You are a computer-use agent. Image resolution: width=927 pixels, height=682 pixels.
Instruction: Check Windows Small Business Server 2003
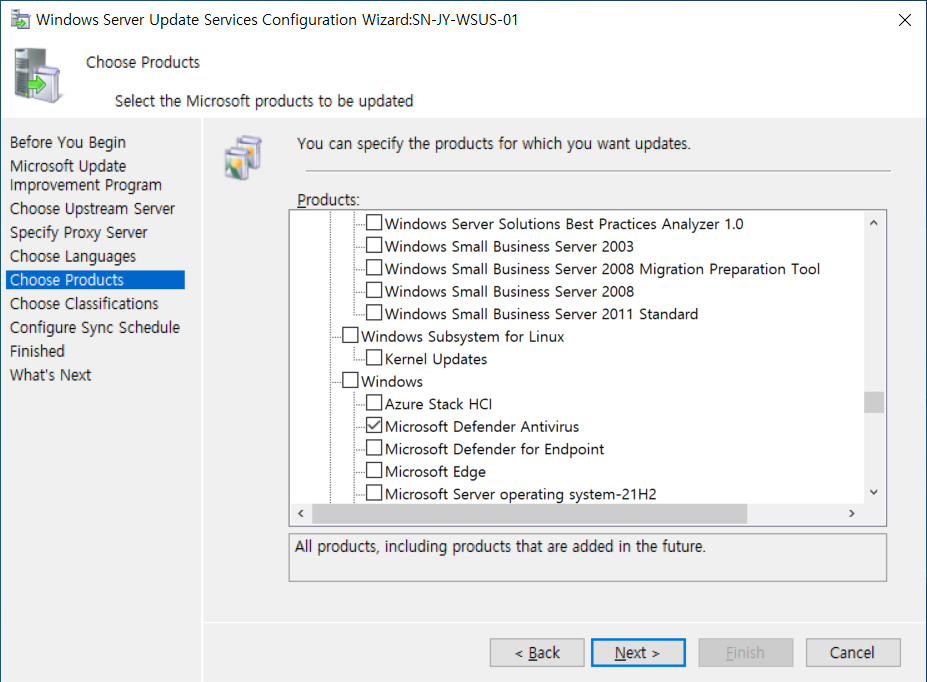(374, 245)
